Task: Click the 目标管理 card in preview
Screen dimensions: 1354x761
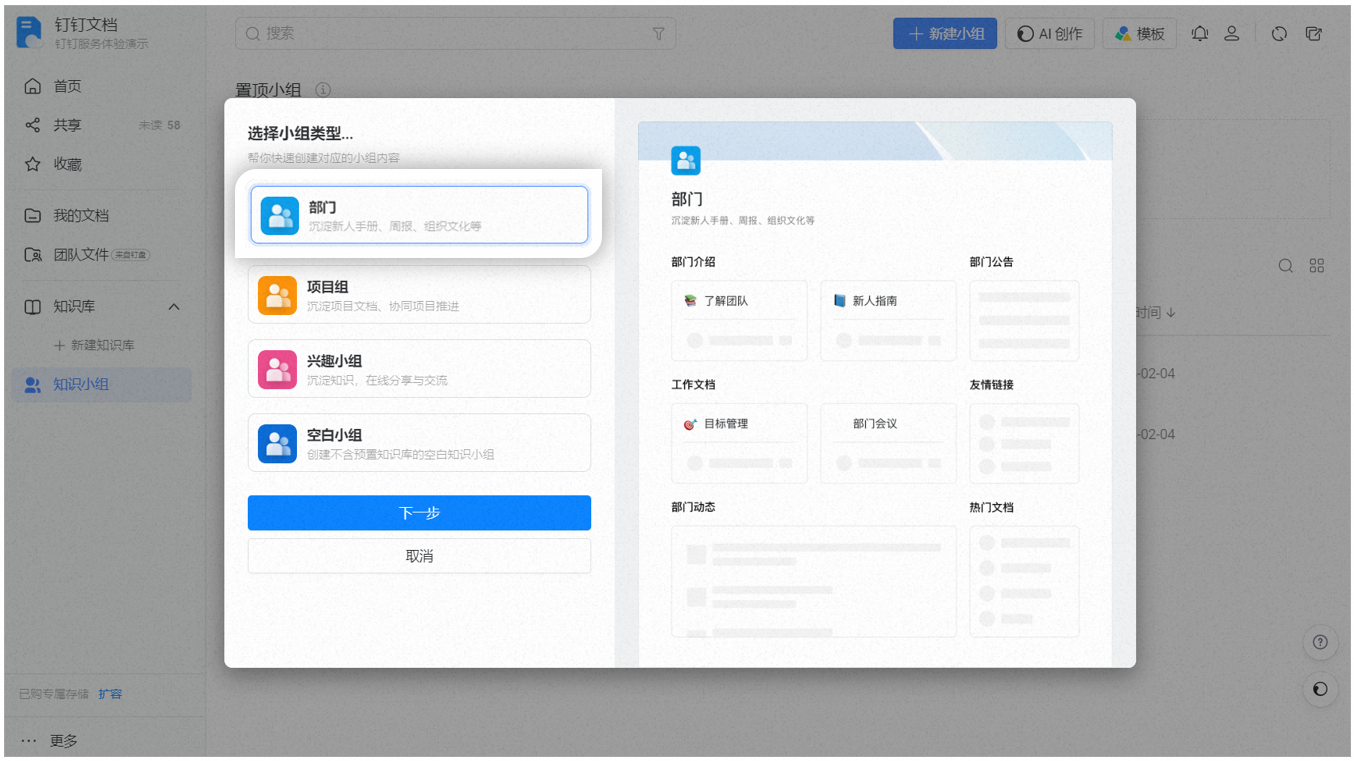Action: 739,443
